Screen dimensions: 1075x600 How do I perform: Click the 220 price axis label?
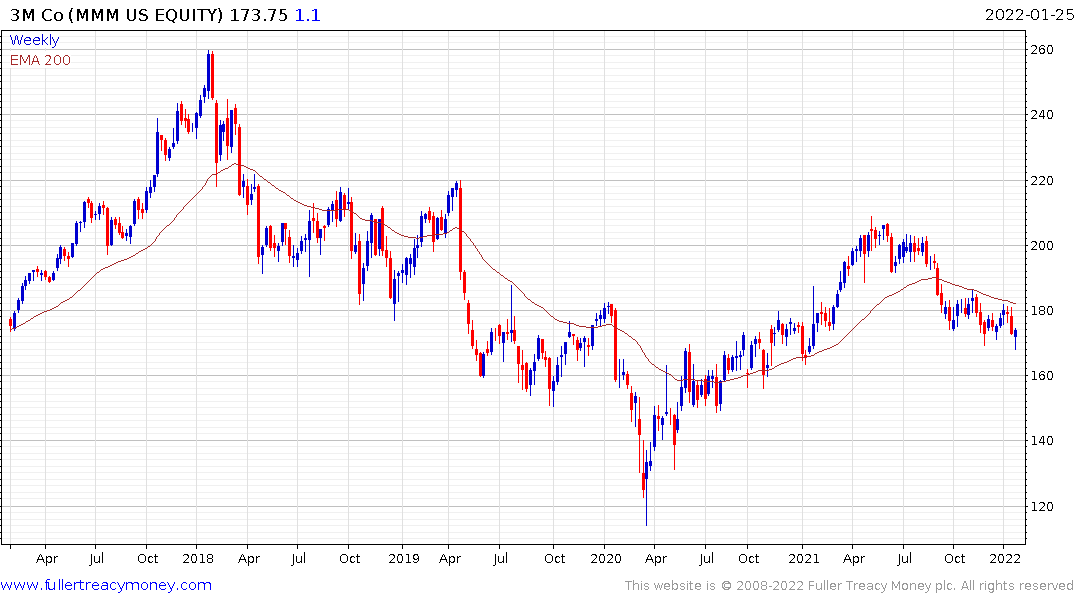click(x=1042, y=180)
